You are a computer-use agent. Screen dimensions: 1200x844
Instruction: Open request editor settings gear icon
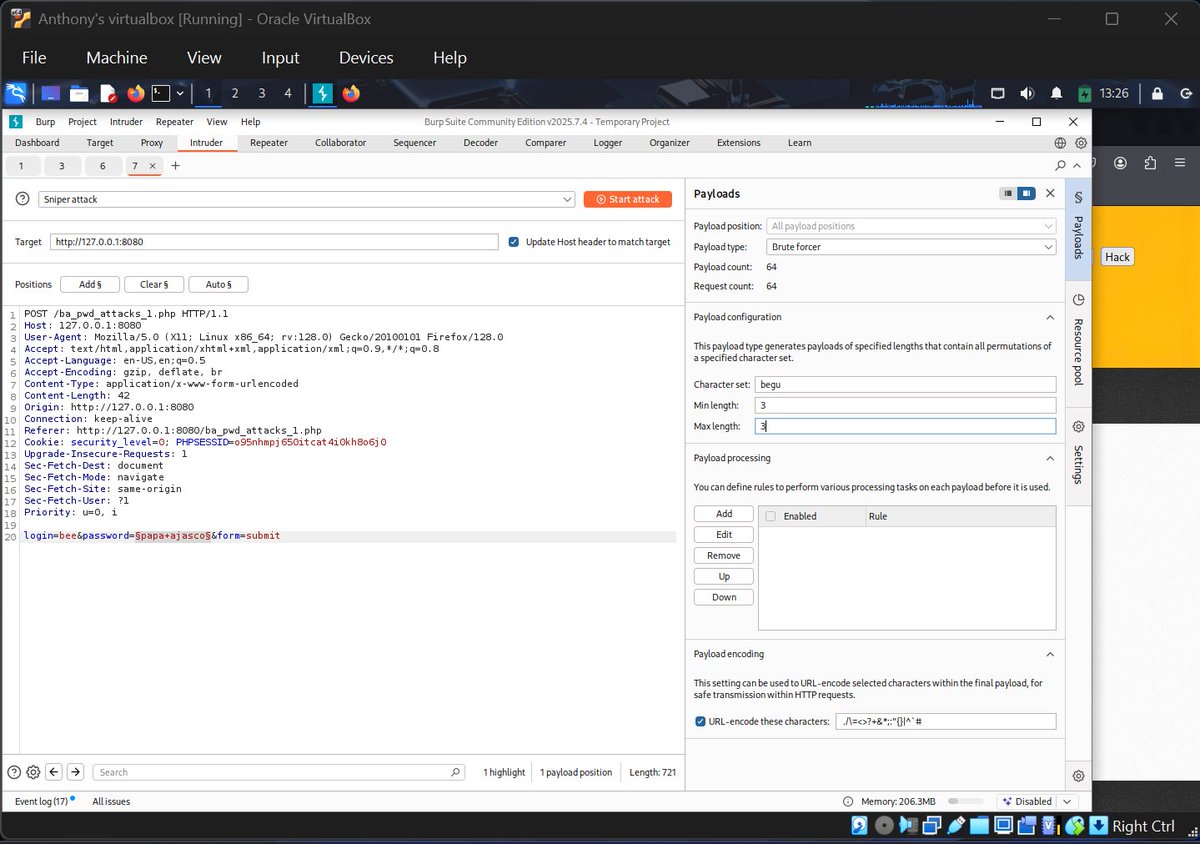tap(33, 772)
